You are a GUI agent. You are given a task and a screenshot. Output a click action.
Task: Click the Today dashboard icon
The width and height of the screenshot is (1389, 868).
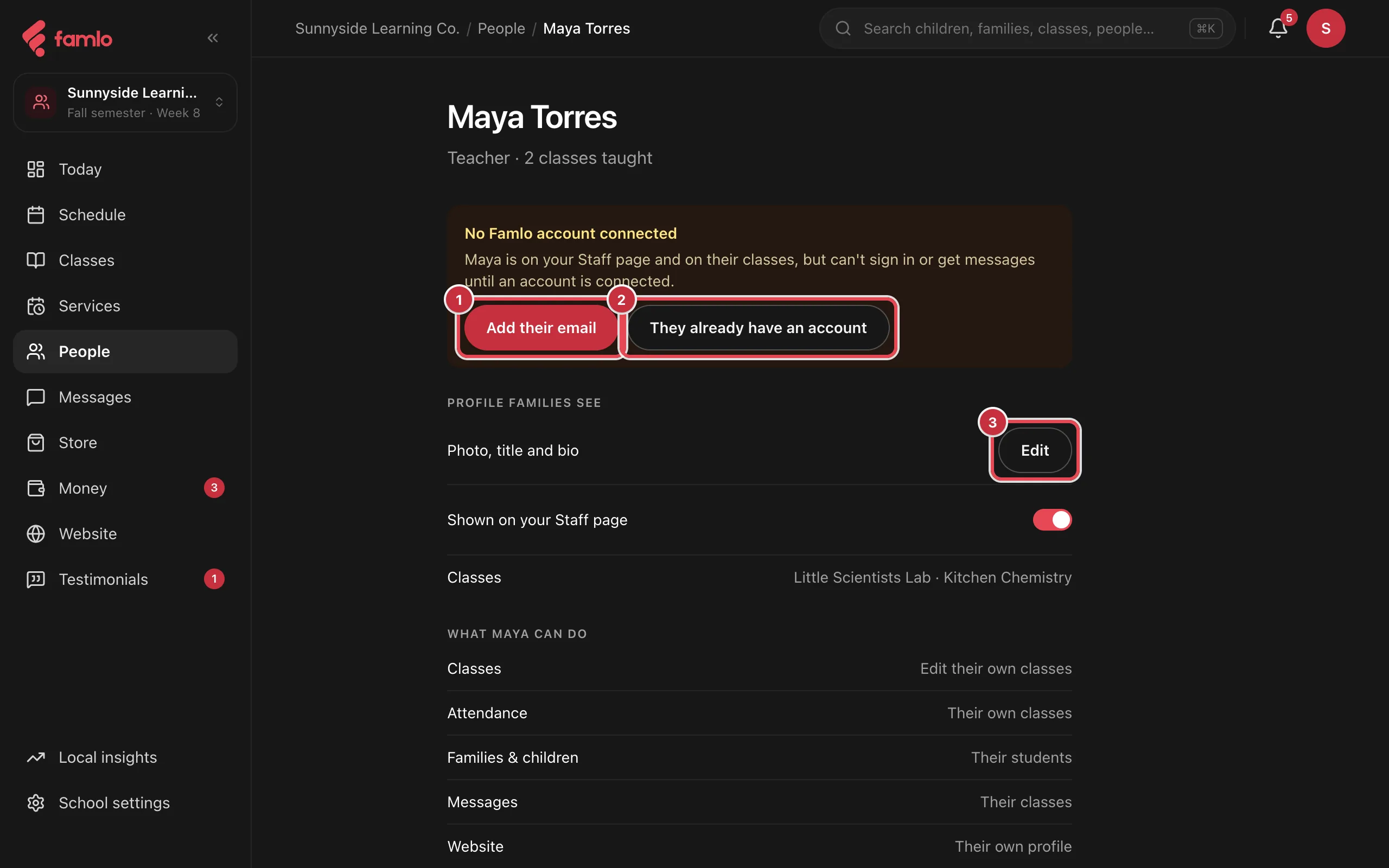36,169
